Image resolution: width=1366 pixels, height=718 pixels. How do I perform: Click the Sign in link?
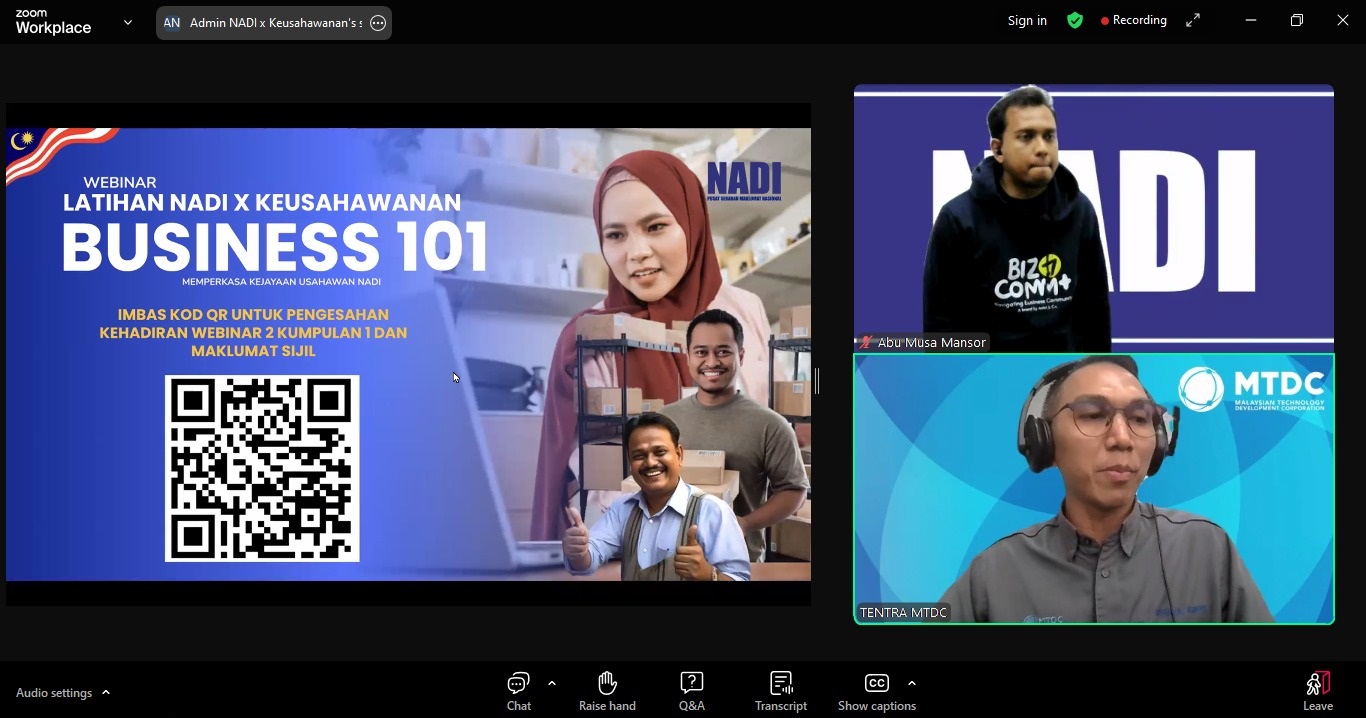tap(1027, 21)
